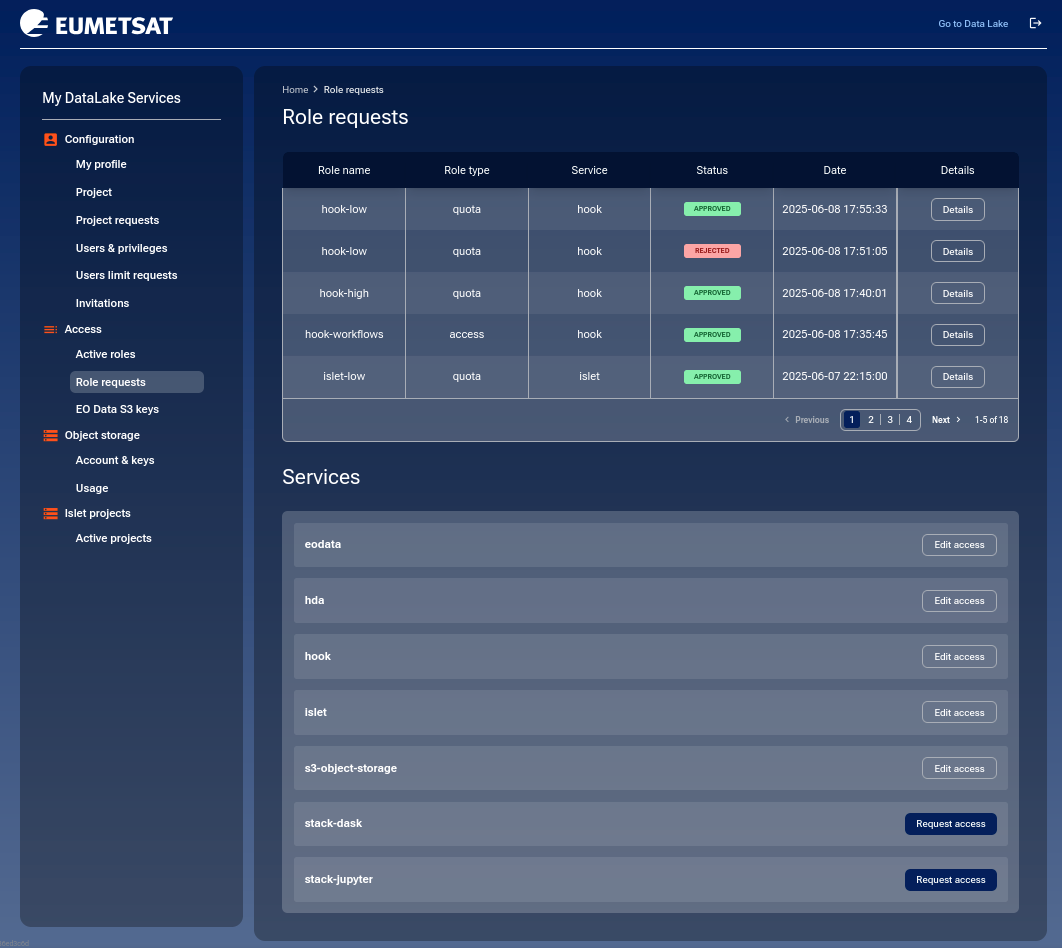This screenshot has width=1062, height=948.
Task: Go to Users & privileges
Action: pos(121,248)
